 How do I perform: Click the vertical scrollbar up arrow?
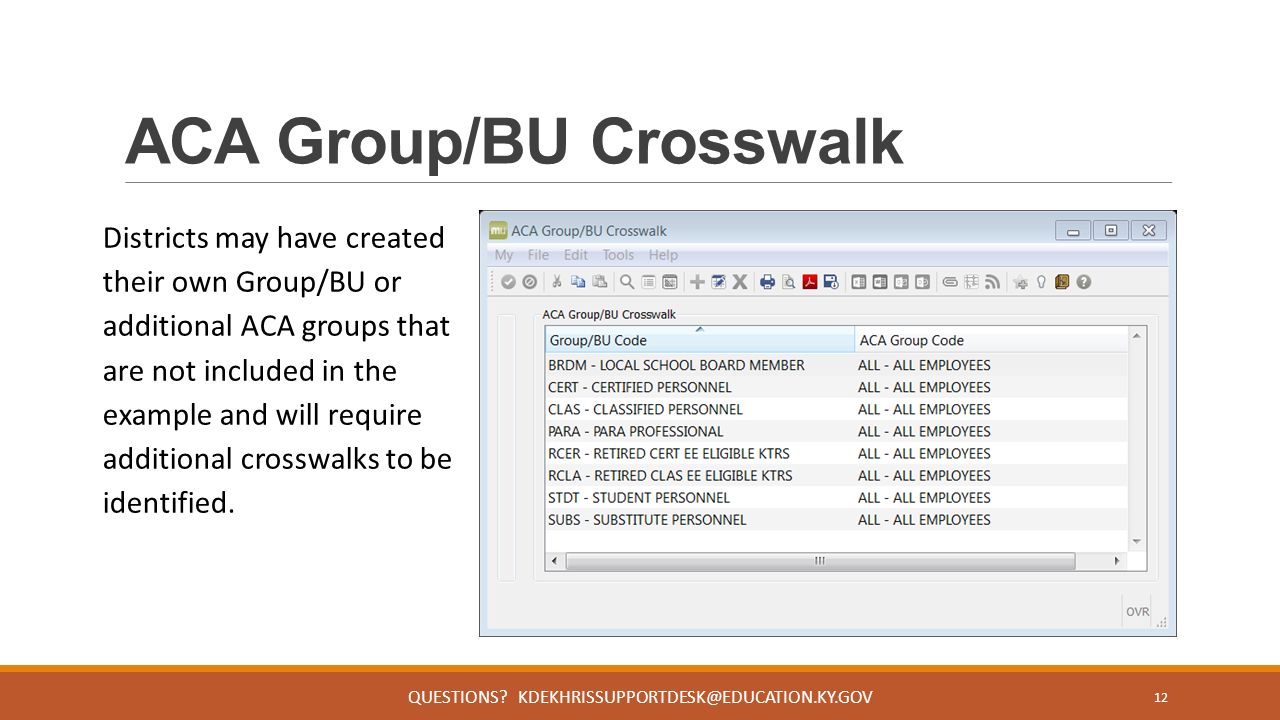(x=1136, y=336)
